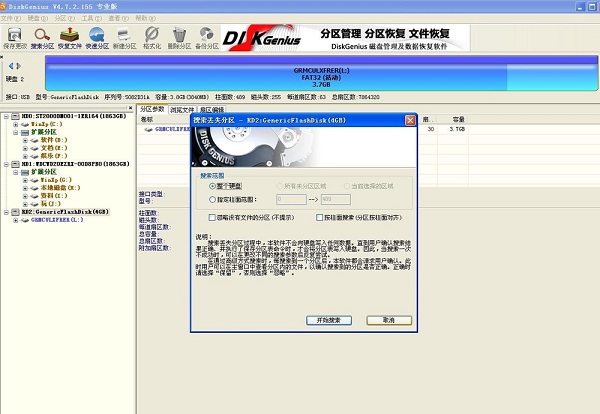Collapse the HD0 disk node in the tree
Viewport: 600px width, 414px height.
(6, 116)
